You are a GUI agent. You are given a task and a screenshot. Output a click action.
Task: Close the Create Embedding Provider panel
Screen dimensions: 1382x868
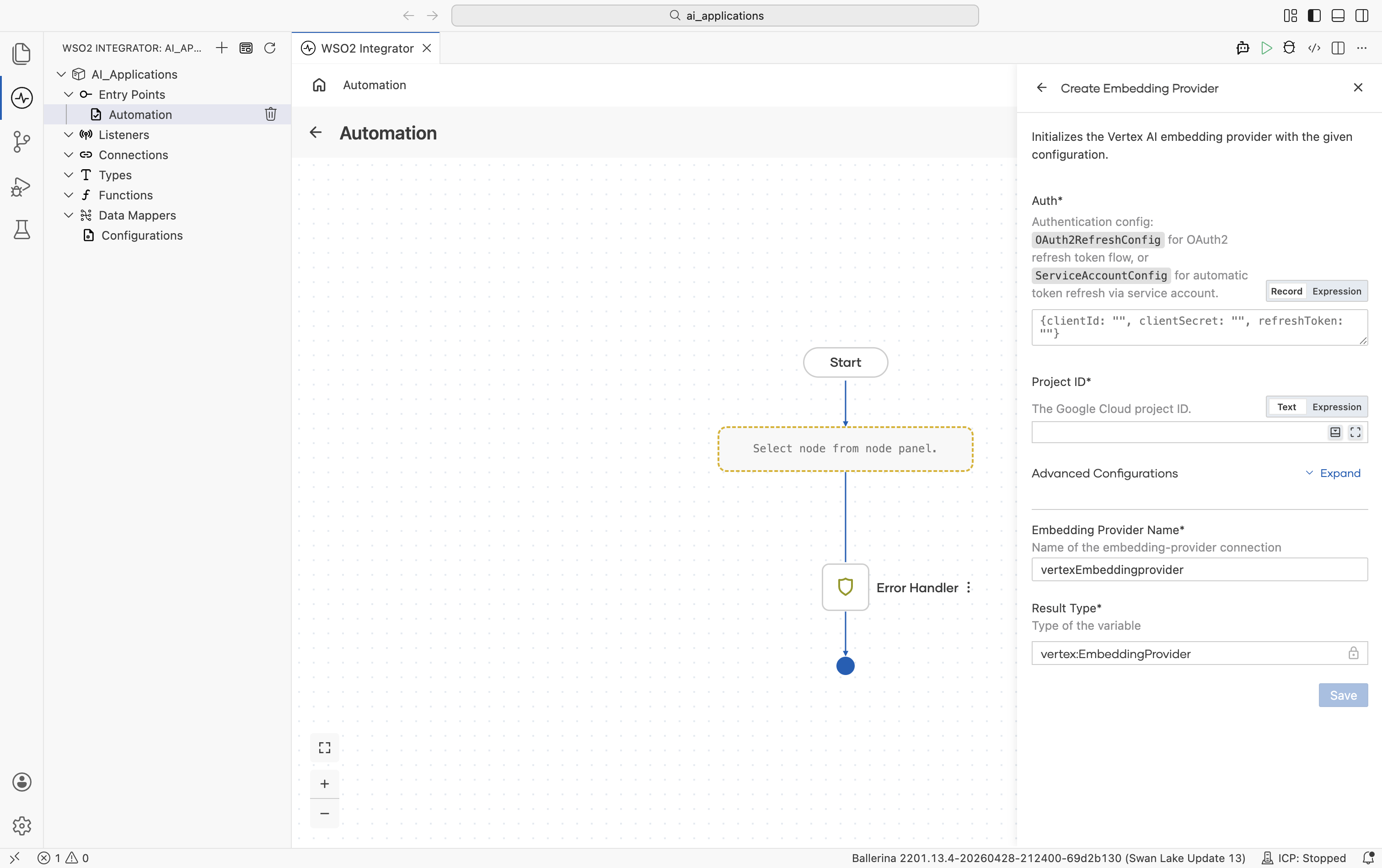coord(1358,87)
